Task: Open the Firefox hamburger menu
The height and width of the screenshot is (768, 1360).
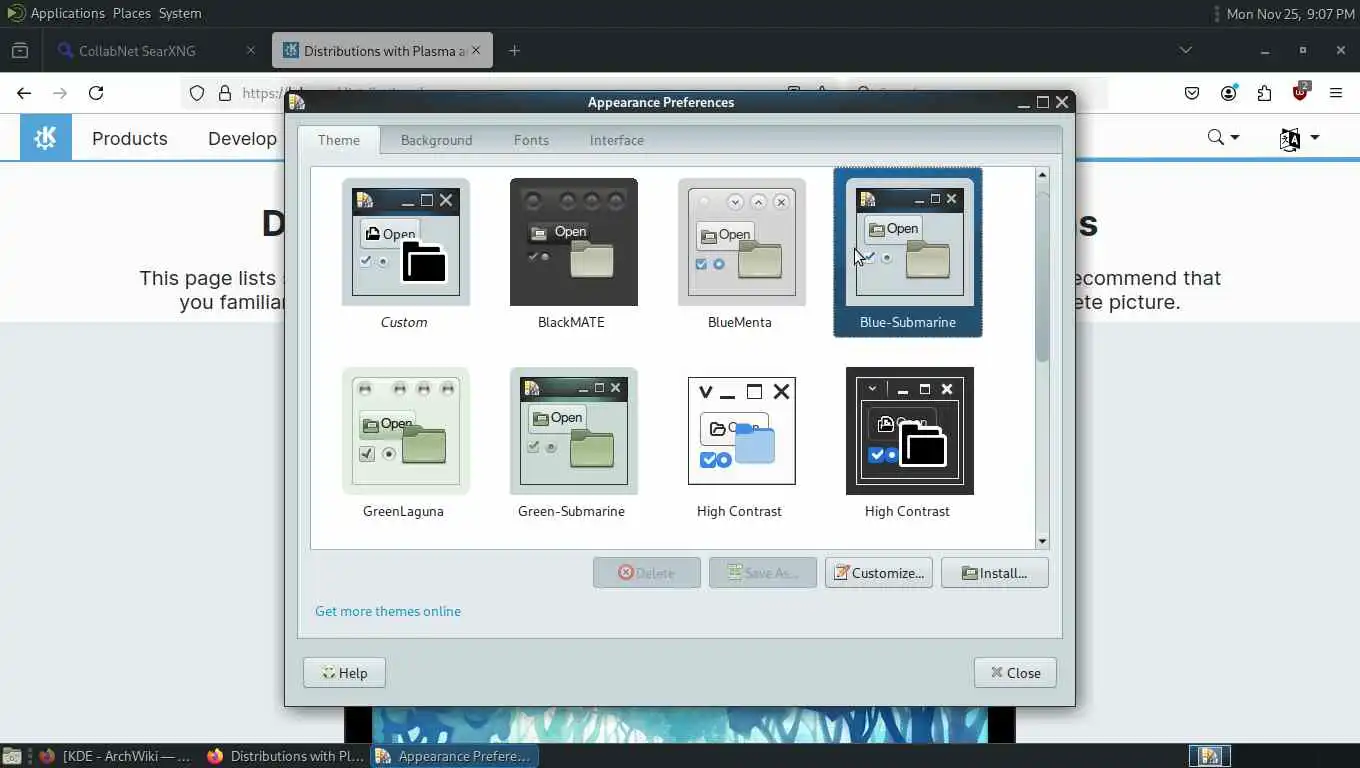Action: 1336,93
